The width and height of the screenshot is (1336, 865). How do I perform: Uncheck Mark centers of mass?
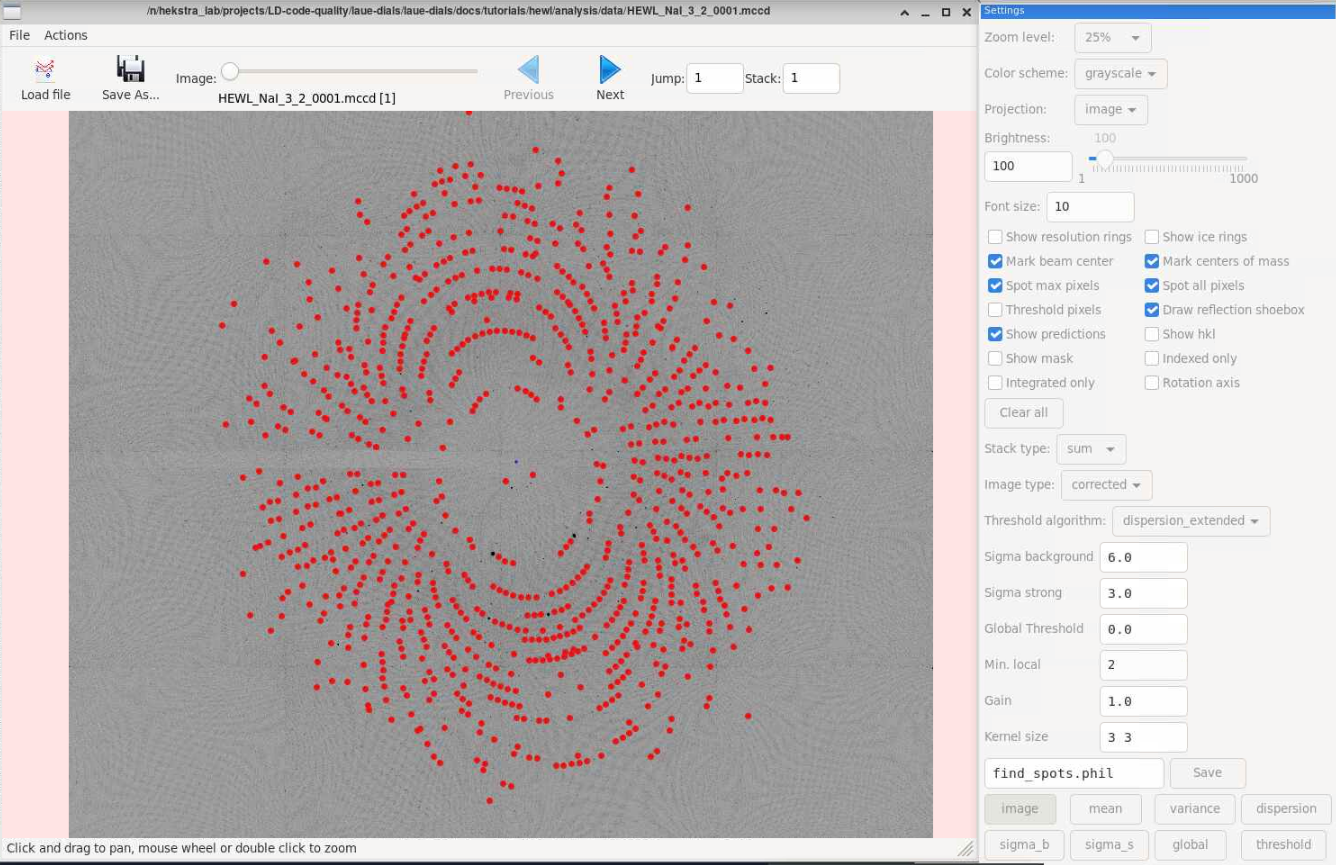coord(1152,261)
